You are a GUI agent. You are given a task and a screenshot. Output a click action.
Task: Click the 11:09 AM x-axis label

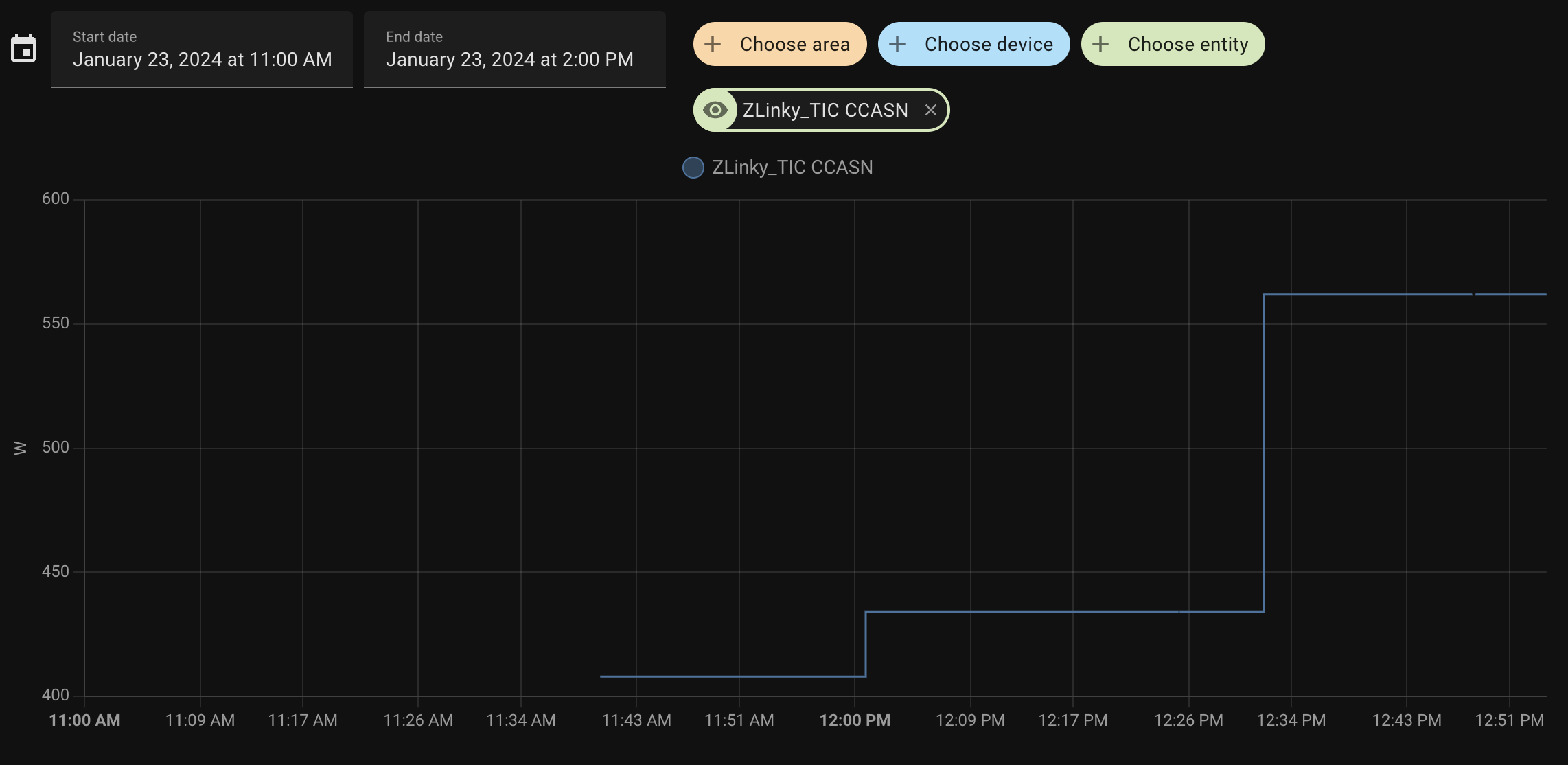point(200,720)
